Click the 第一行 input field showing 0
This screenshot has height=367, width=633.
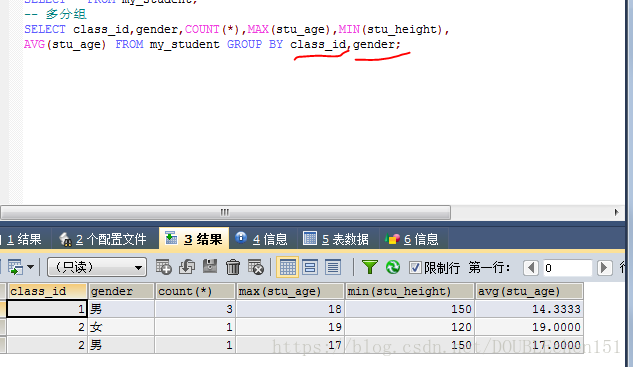tap(567, 268)
